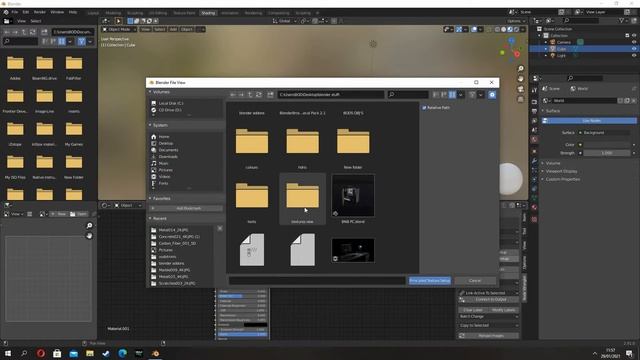
Task: Open CD Drive (D:) volume
Action: pyautogui.click(x=170, y=110)
